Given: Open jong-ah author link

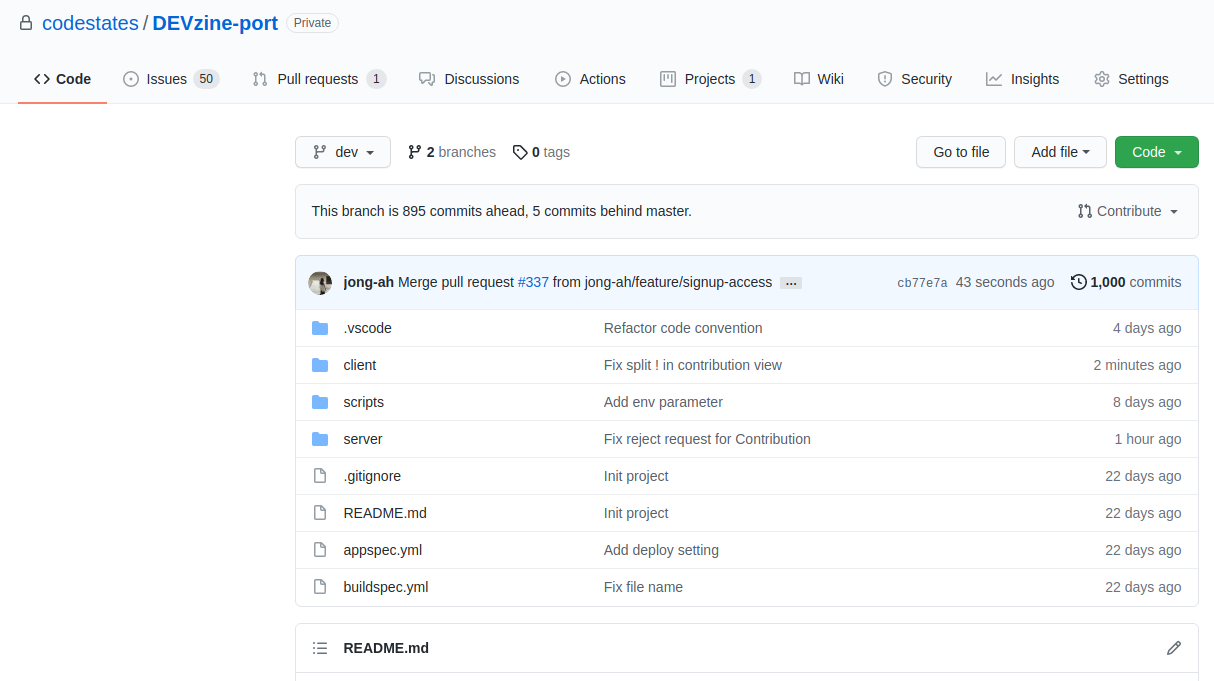Looking at the screenshot, I should pyautogui.click(x=368, y=282).
